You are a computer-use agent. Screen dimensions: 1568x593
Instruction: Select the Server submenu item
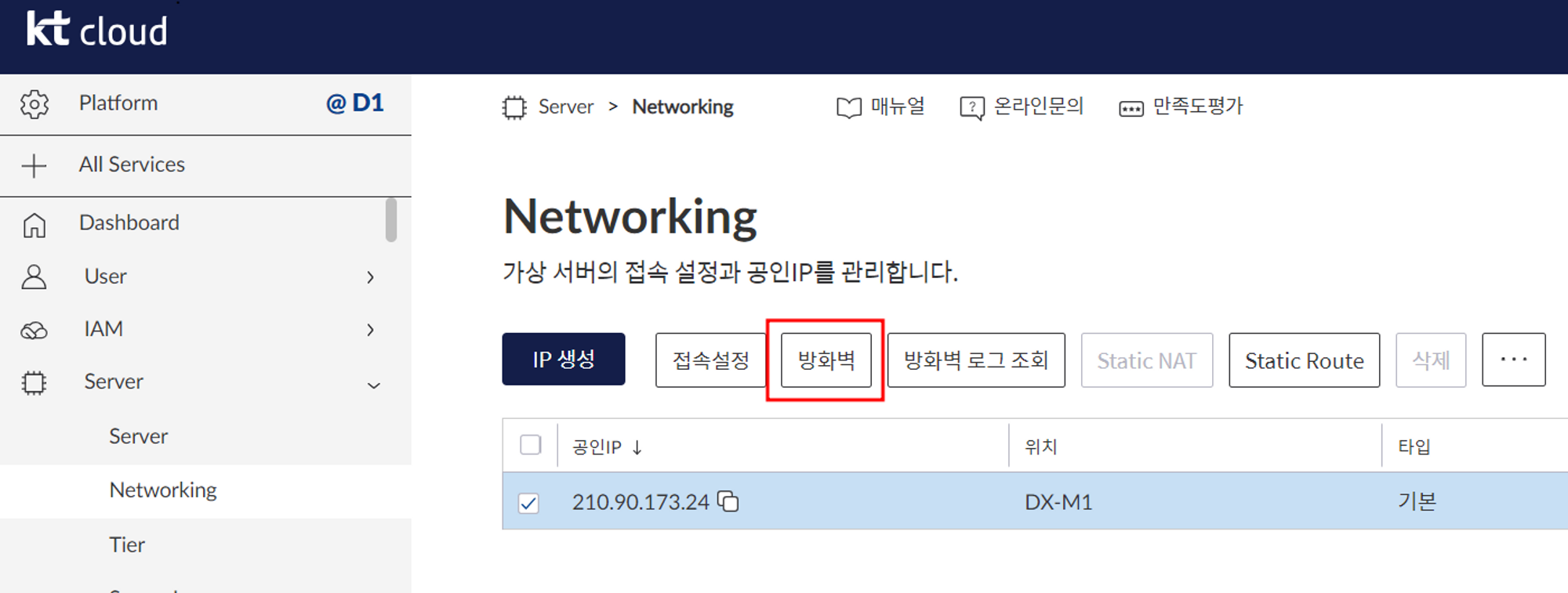click(x=139, y=436)
